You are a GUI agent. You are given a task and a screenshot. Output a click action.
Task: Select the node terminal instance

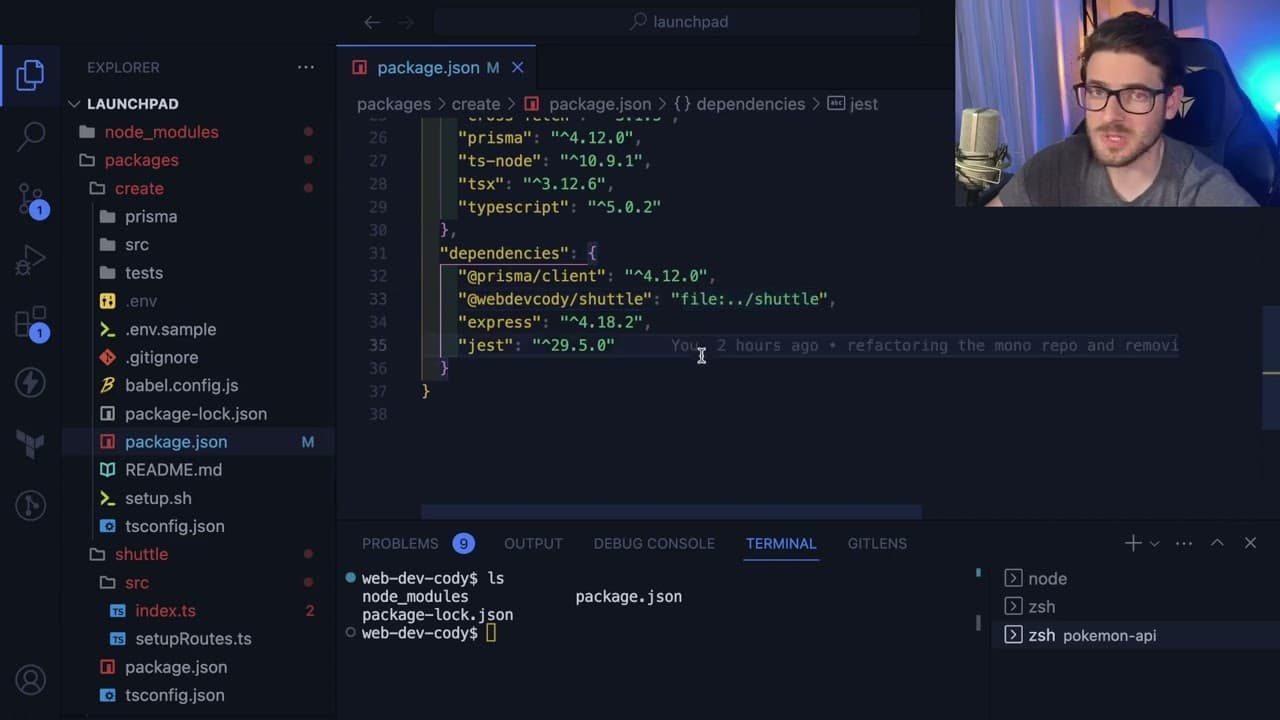pos(1136,578)
